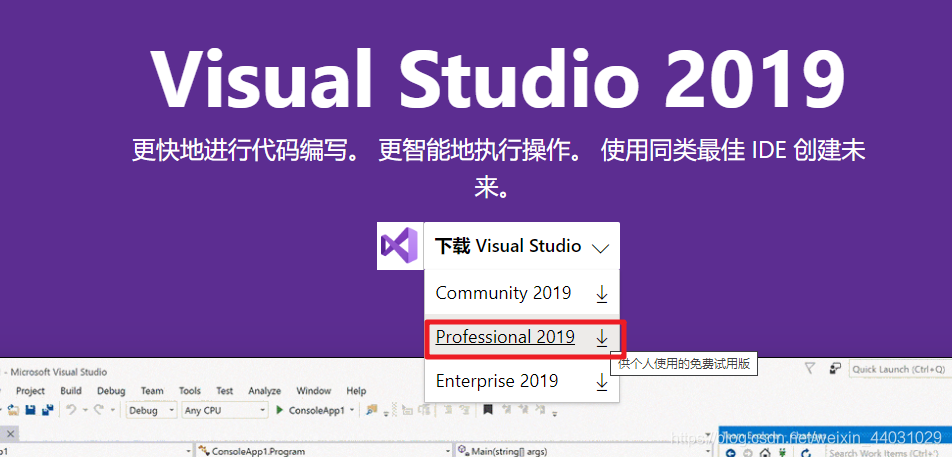Click the bookmark toolbar icon
Image resolution: width=952 pixels, height=457 pixels.
(x=488, y=410)
